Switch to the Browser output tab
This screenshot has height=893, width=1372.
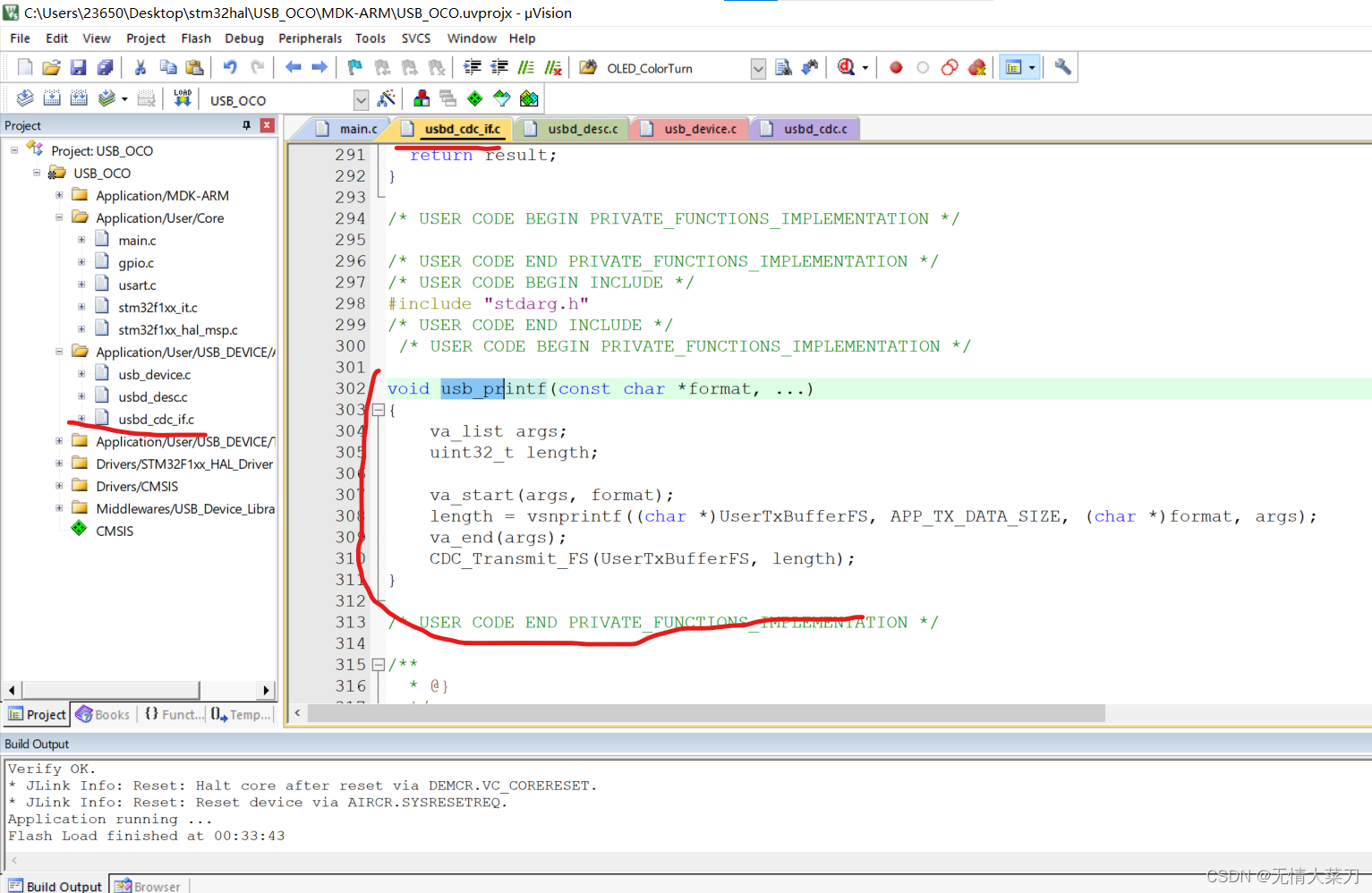coord(149,886)
